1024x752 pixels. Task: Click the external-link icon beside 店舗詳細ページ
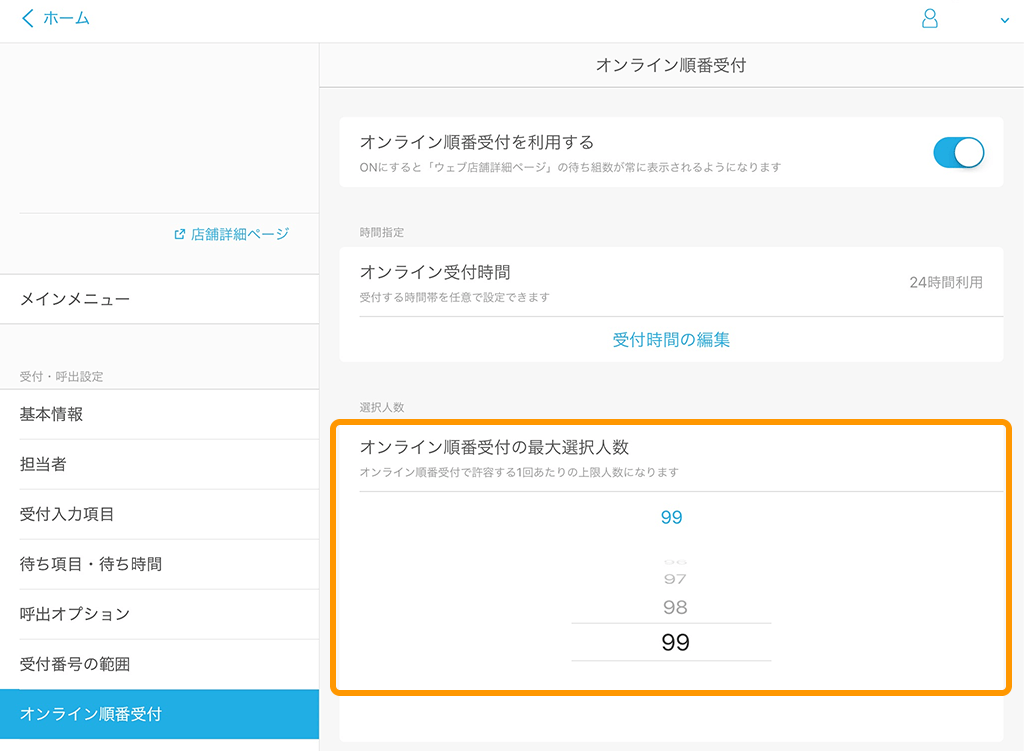(180, 234)
